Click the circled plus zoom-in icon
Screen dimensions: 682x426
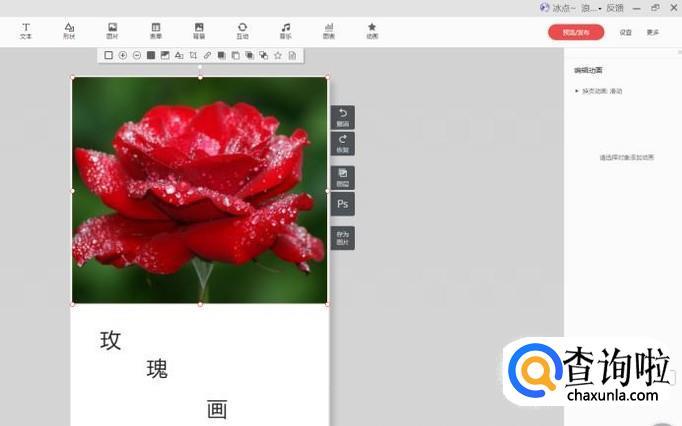(123, 55)
